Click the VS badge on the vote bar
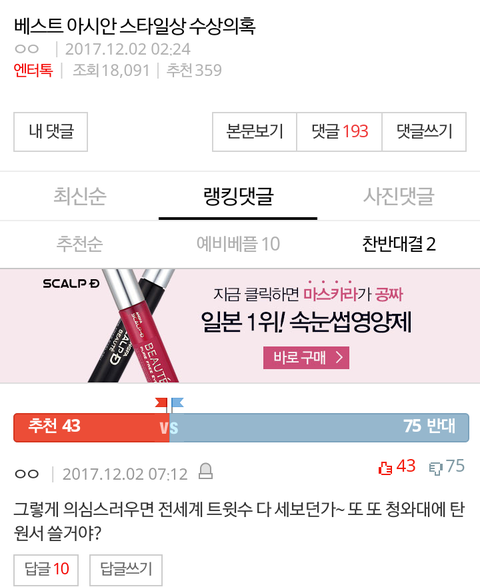The height and width of the screenshot is (587, 480). click(x=169, y=428)
